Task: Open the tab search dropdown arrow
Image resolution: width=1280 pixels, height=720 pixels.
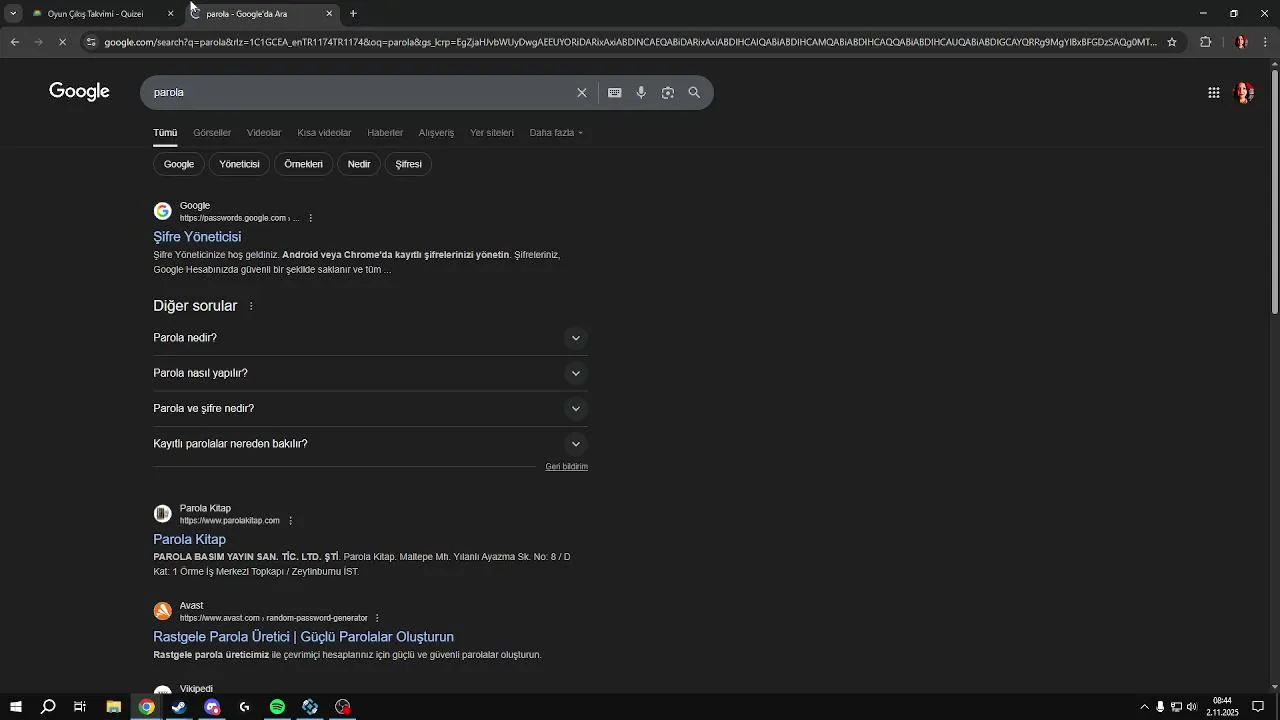Action: (13, 14)
